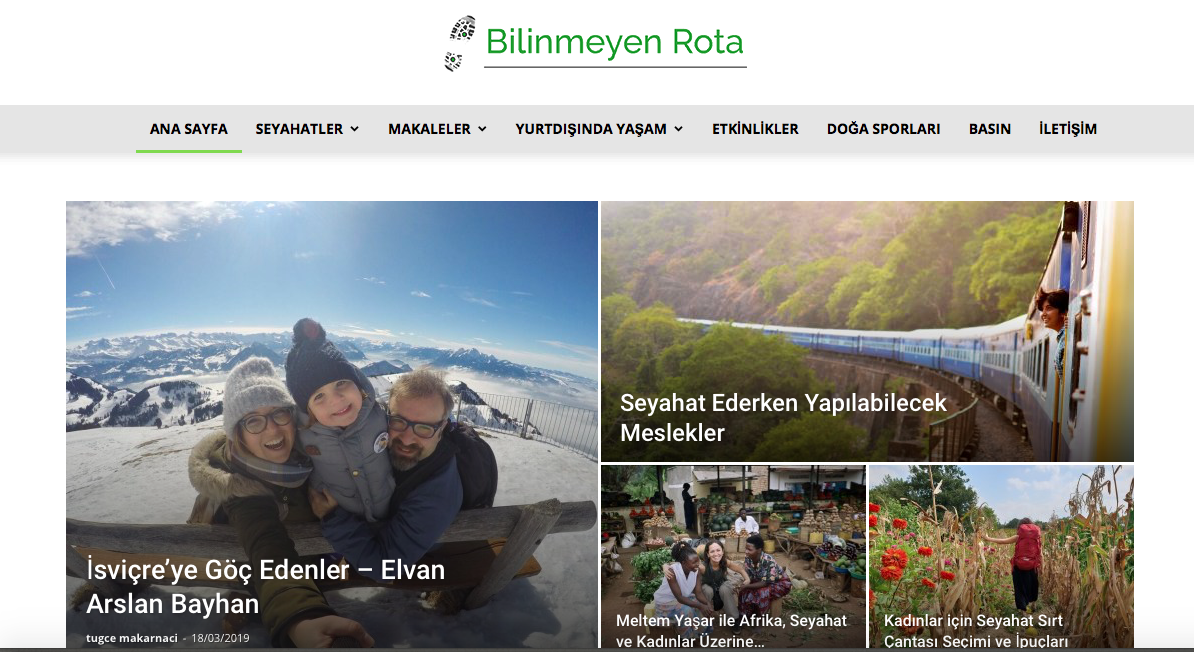This screenshot has width=1194, height=652.
Task: Select the Etkinlikler menu item
Action: (755, 129)
